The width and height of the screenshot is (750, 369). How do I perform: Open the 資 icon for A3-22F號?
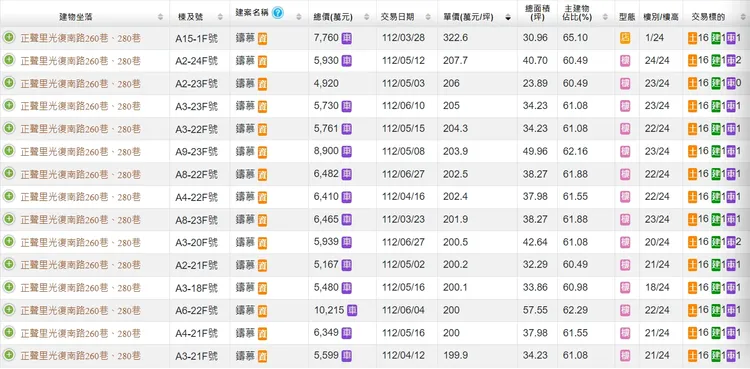263,129
